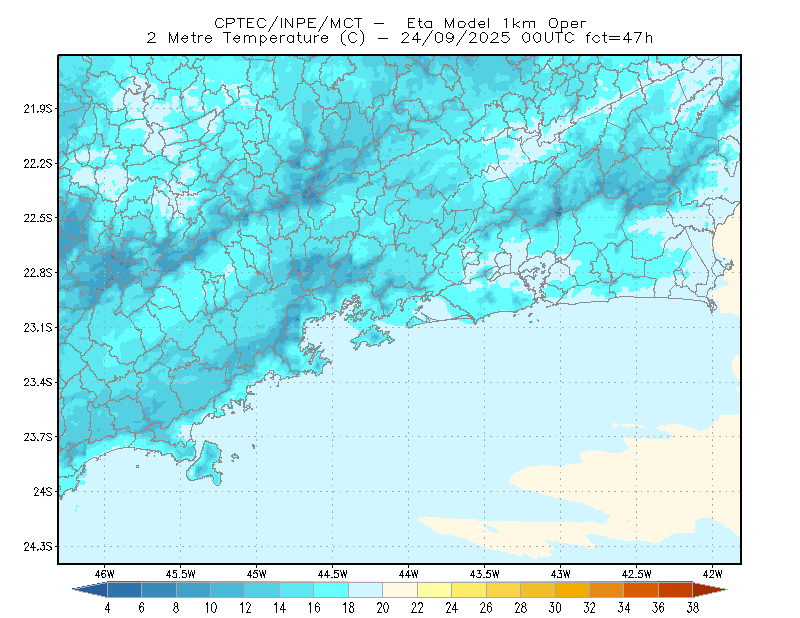800x618 pixels.
Task: Click the 26-28 degree colorbar swatch
Action: [x=503, y=590]
